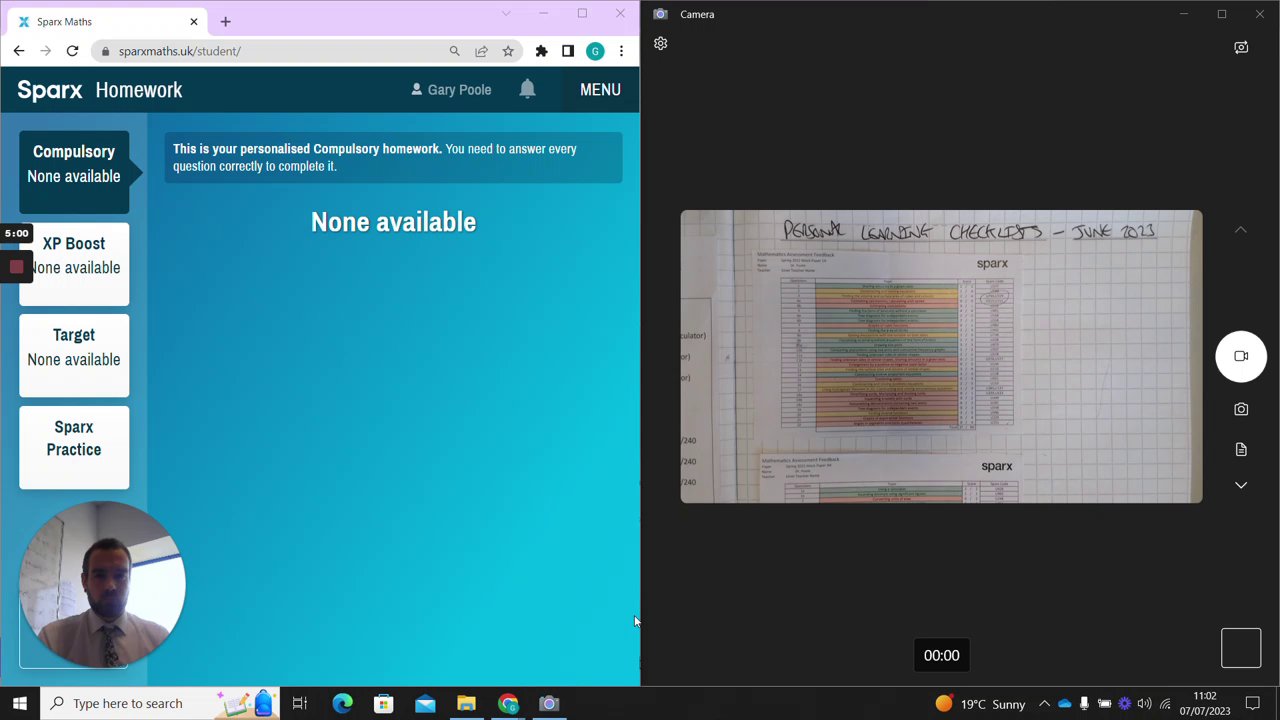Viewport: 1280px width, 720px height.
Task: Open the camera roll thumbnail square
Action: tap(1241, 648)
